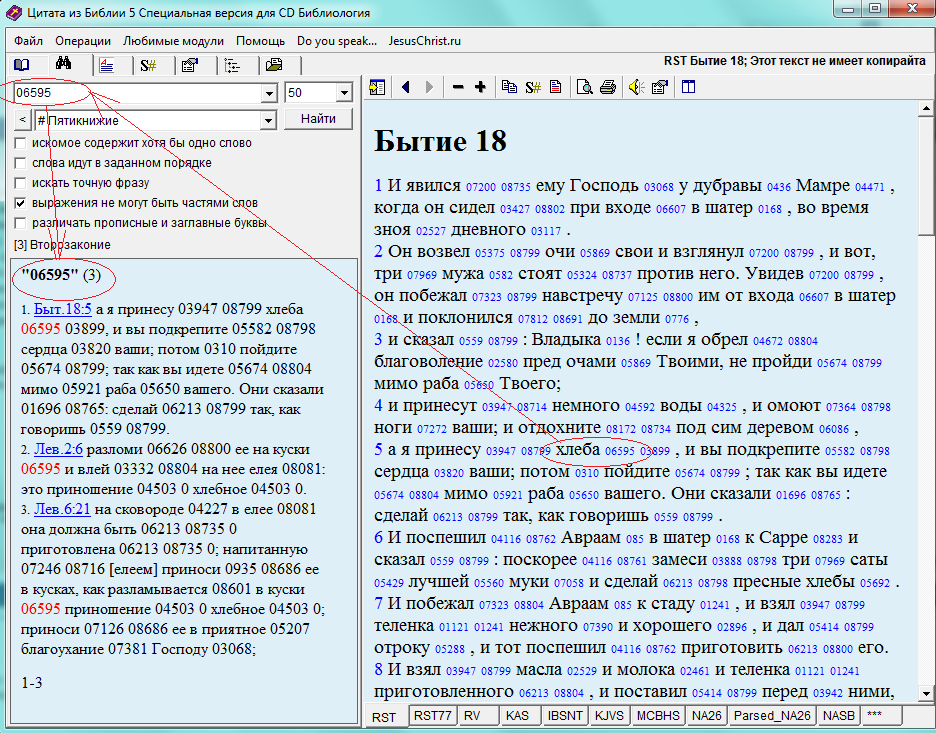Open the clipboard-with-hammer settings tab in left panel
The width and height of the screenshot is (936, 733).
point(190,66)
